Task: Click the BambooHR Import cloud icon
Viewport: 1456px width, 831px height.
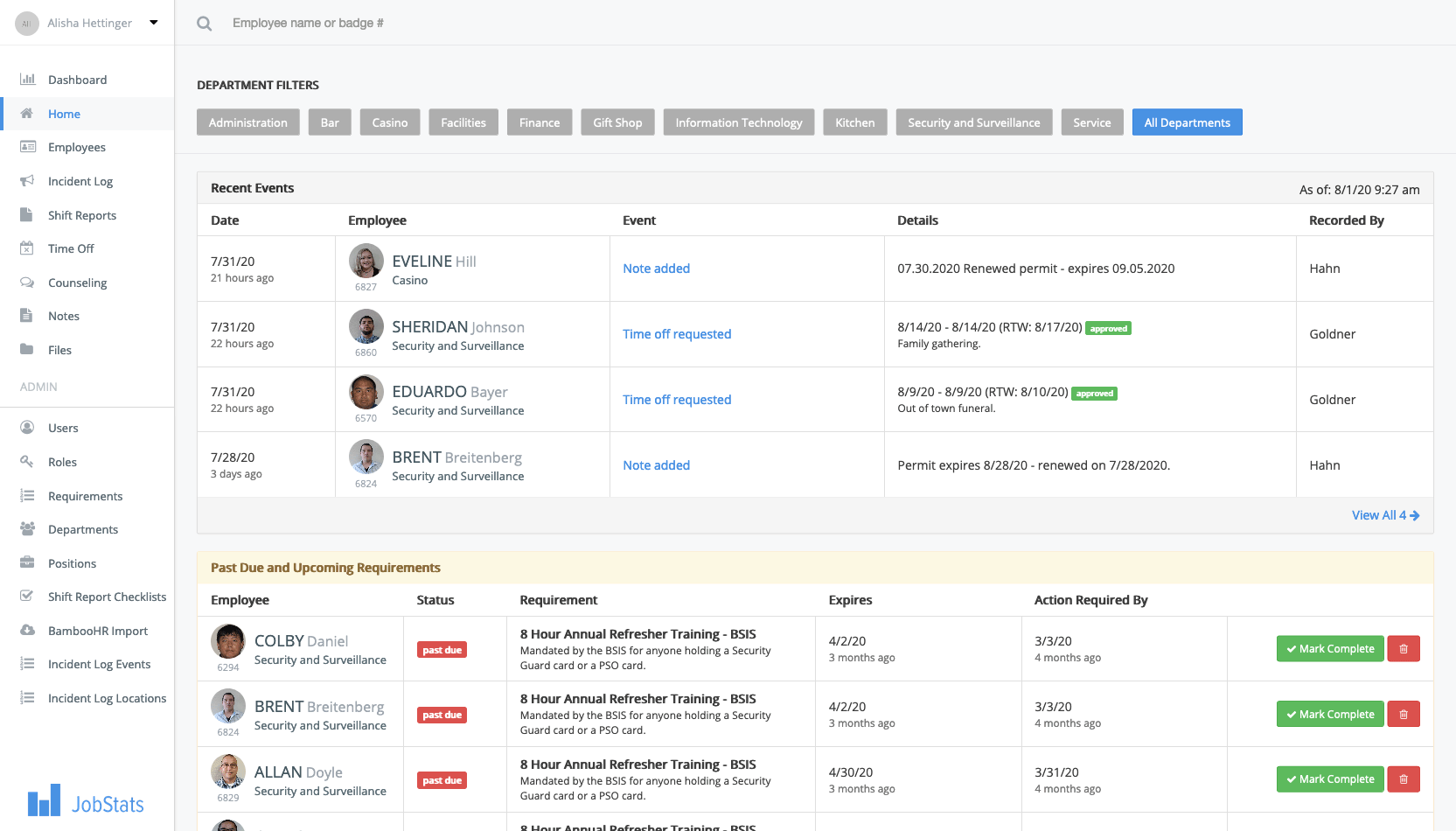Action: [28, 631]
